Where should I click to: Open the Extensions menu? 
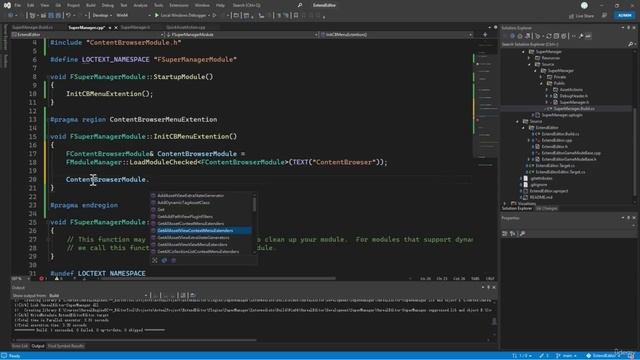click(179, 5)
